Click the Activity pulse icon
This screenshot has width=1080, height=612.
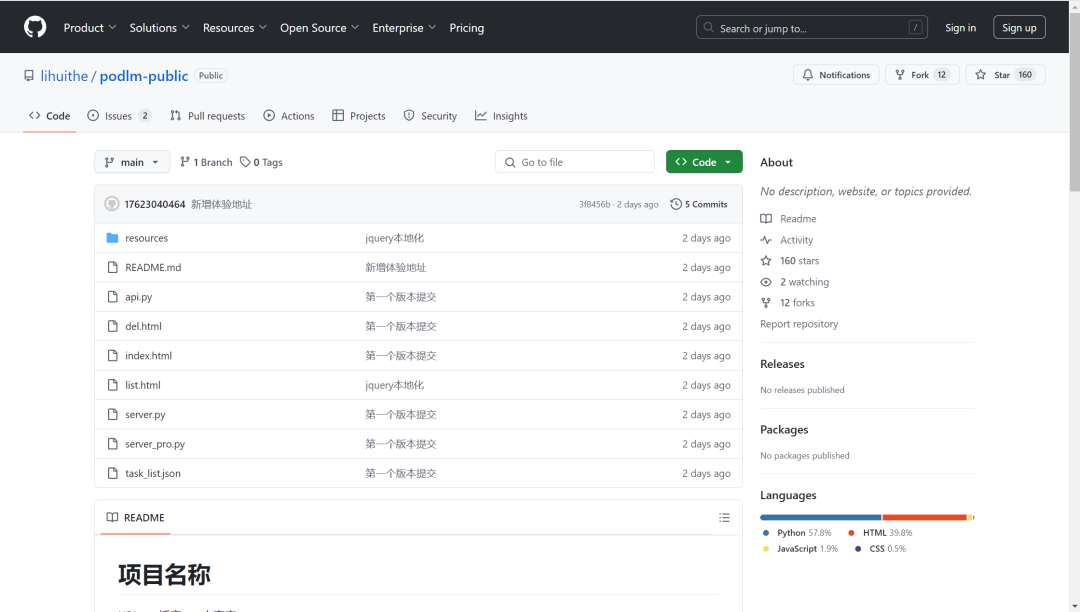(x=766, y=240)
